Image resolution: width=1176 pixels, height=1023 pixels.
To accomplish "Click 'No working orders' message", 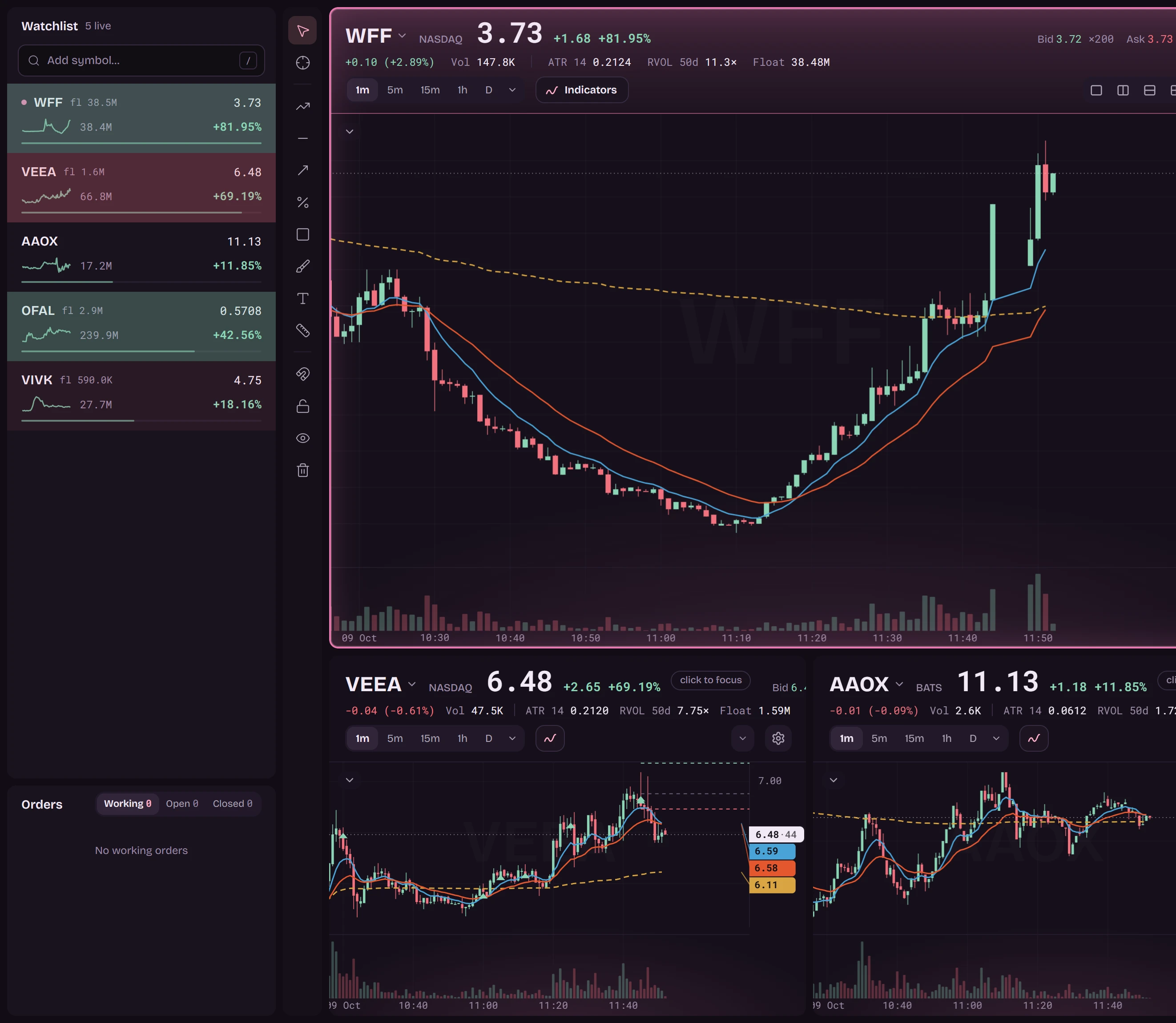I will click(x=141, y=850).
